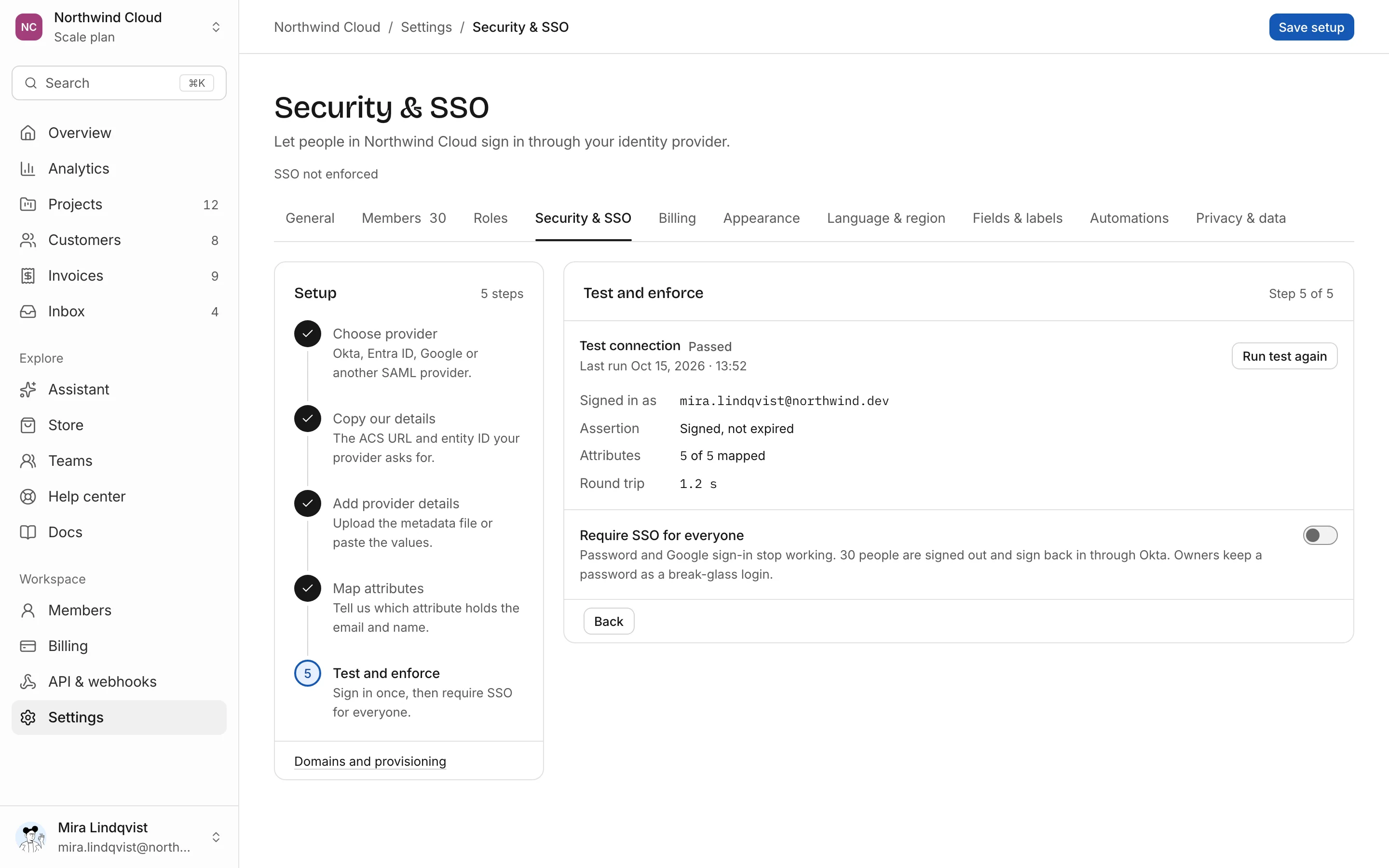Focus the Search input field

[119, 83]
